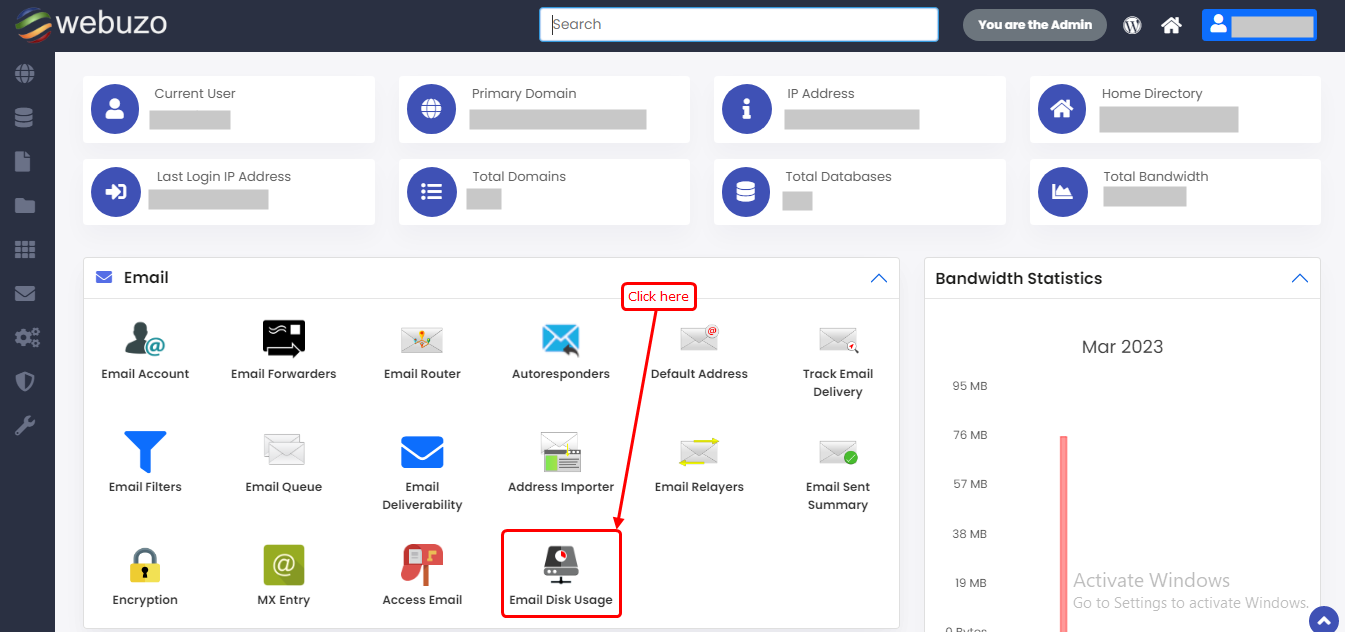The width and height of the screenshot is (1345, 632).
Task: Open Autoresponders
Action: point(560,341)
